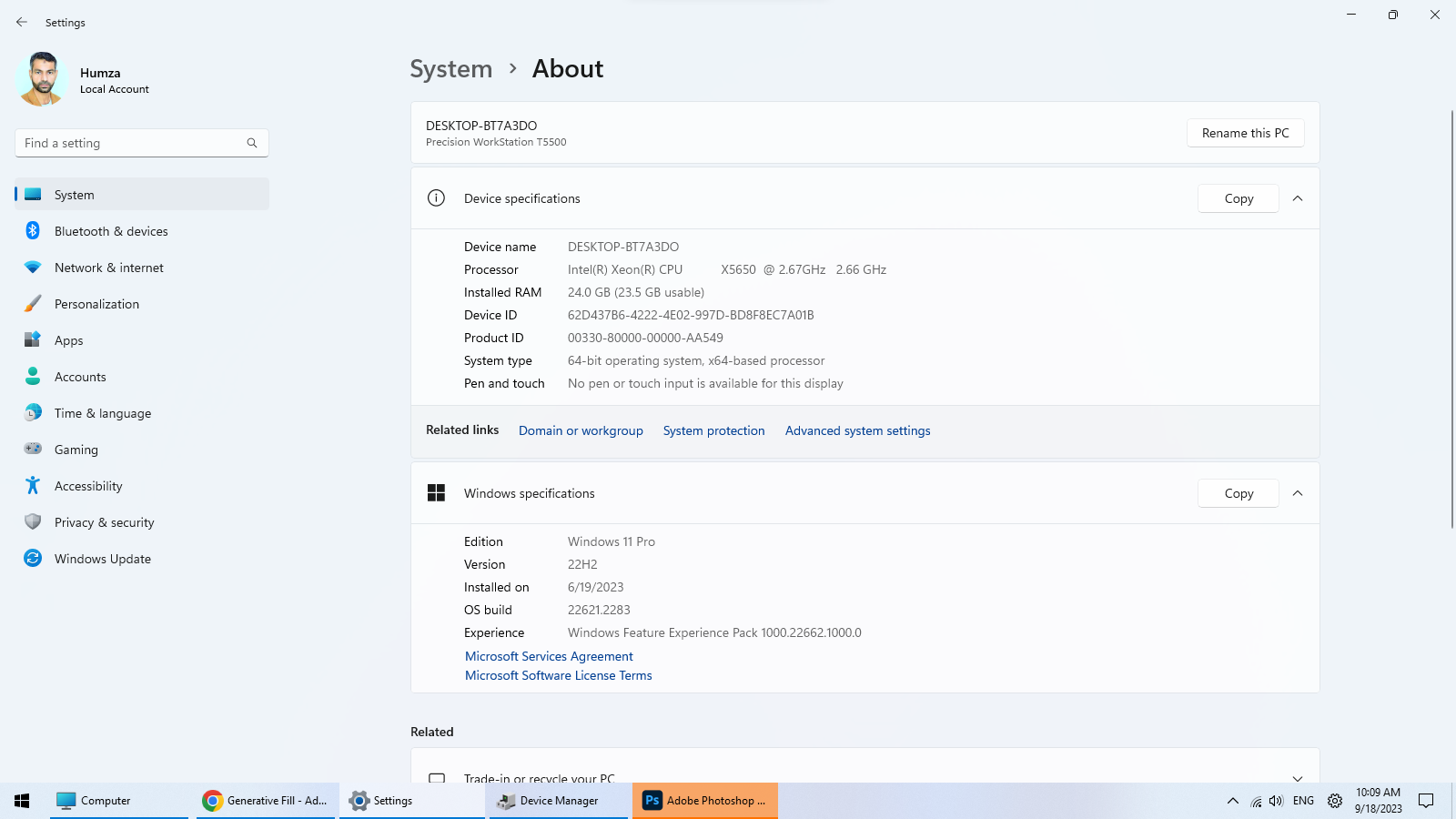Click the Accounts person icon
The width and height of the screenshot is (1456, 819).
click(33, 376)
